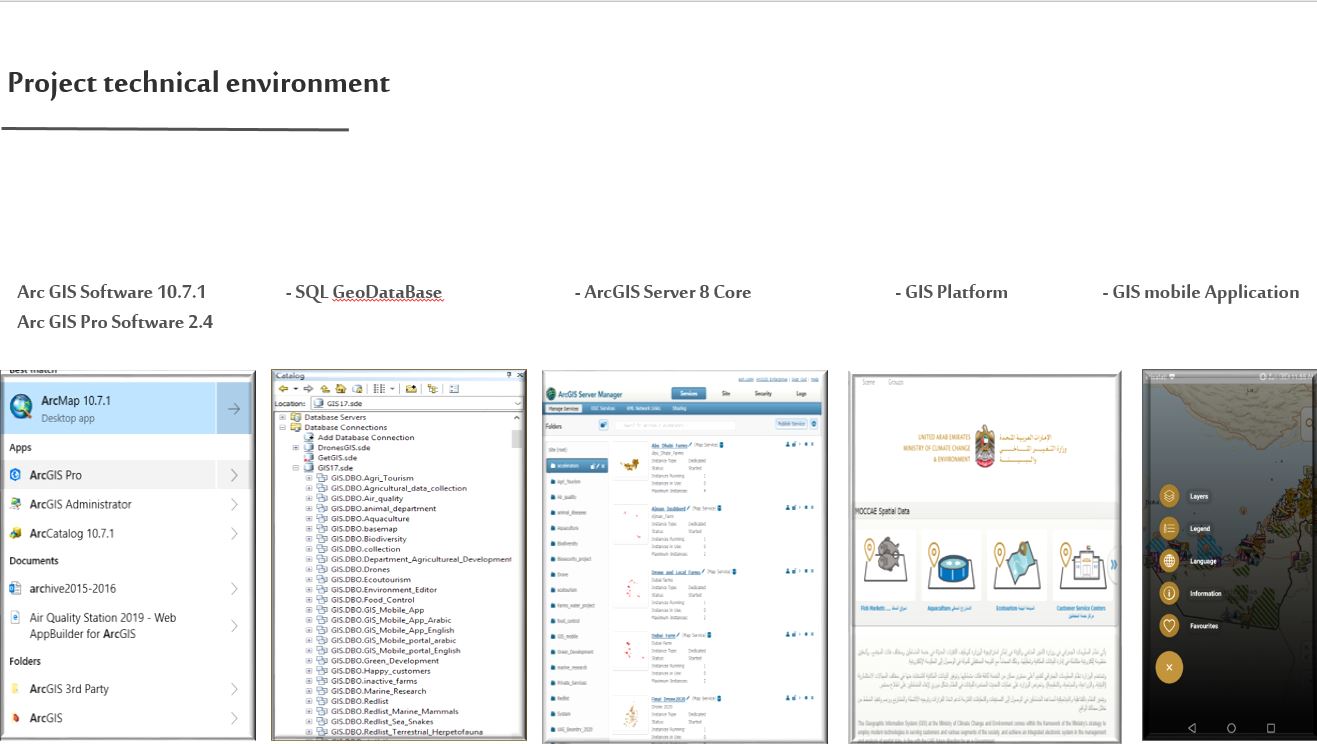1317x744 pixels.
Task: Expand GIS.DBO.Agri_Tourism dataset
Action: click(309, 478)
